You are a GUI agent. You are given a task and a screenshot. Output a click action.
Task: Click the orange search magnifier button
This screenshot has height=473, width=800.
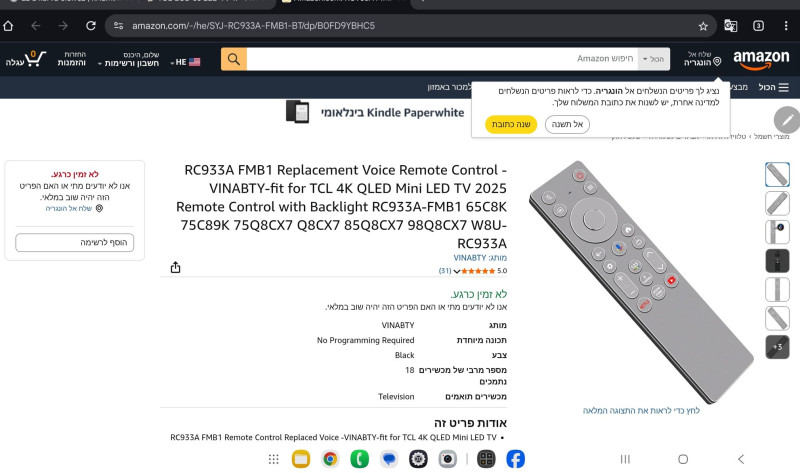[234, 59]
